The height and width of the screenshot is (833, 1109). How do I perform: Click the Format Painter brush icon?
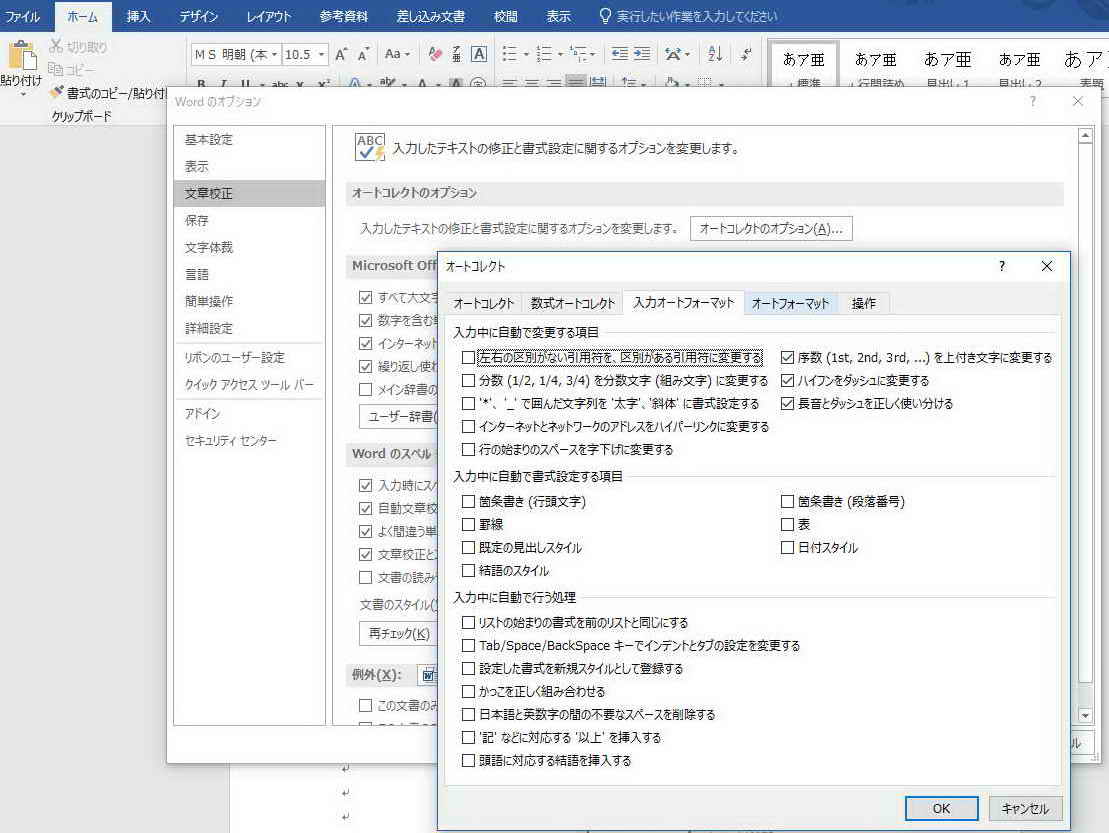click(56, 93)
